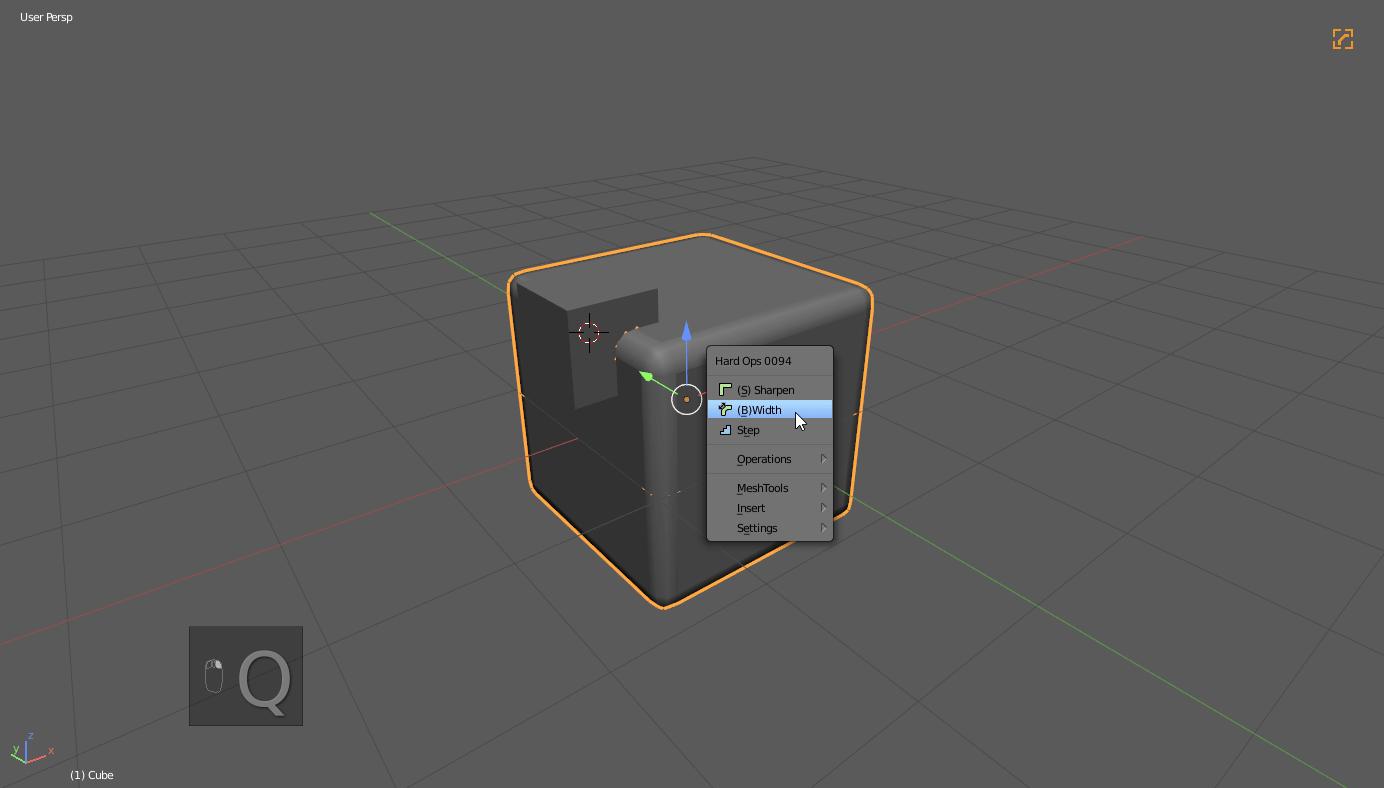Click the (1) Cube object label
Image resolution: width=1384 pixels, height=788 pixels.
[x=91, y=775]
